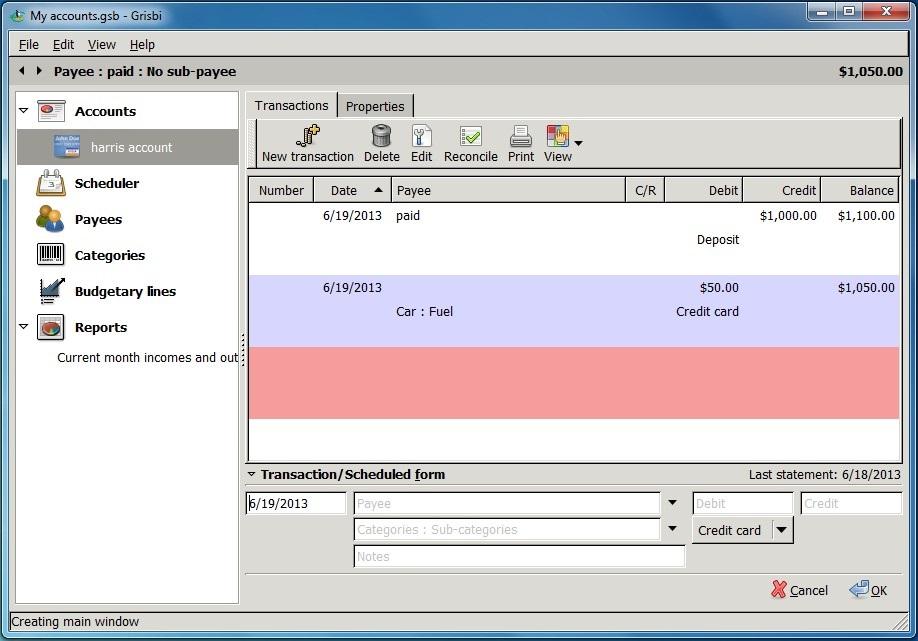Click the Print toolbar icon
Viewport: 918px width, 641px height.
point(520,137)
